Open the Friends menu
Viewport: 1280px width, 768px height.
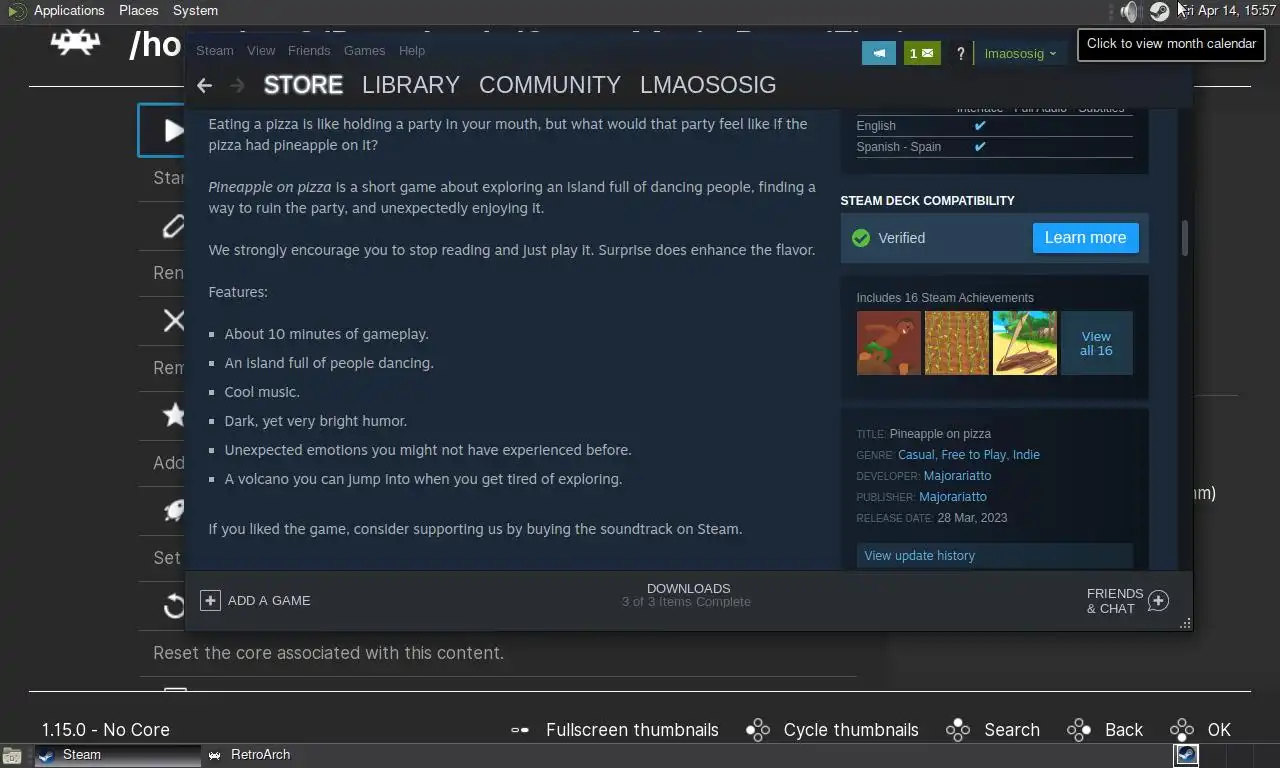pyautogui.click(x=309, y=50)
